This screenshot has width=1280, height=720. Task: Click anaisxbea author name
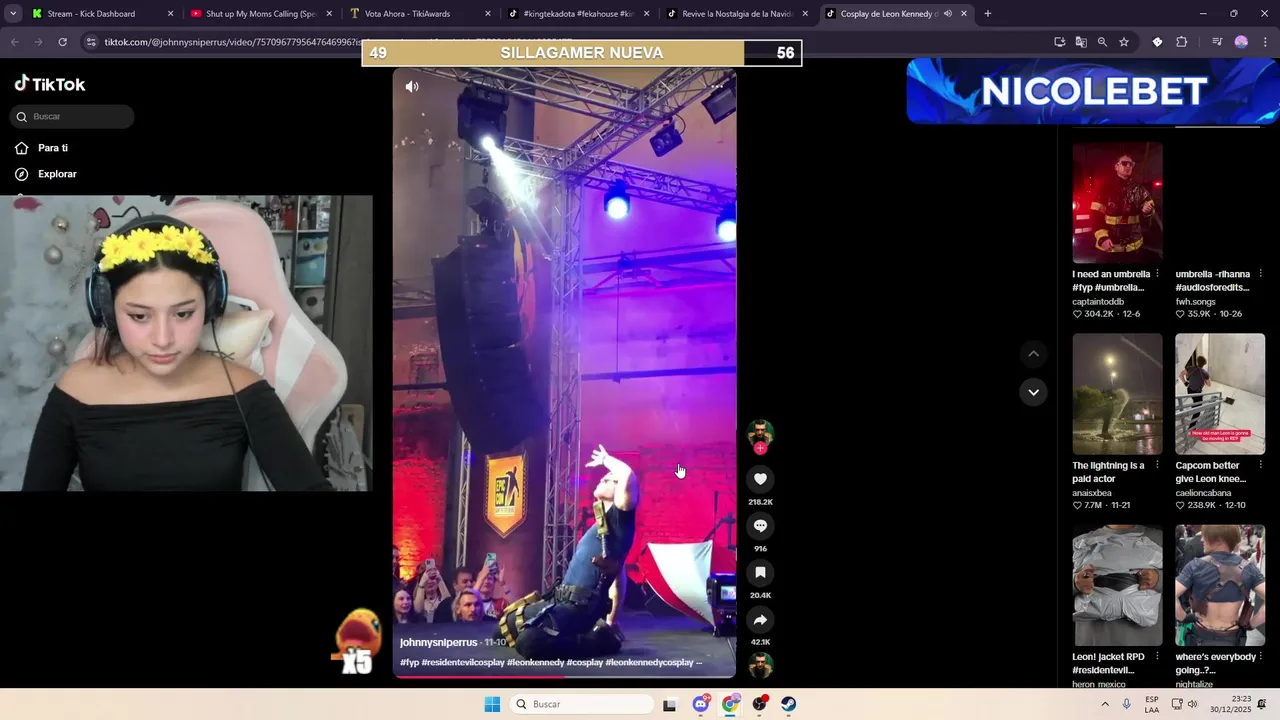(1092, 493)
